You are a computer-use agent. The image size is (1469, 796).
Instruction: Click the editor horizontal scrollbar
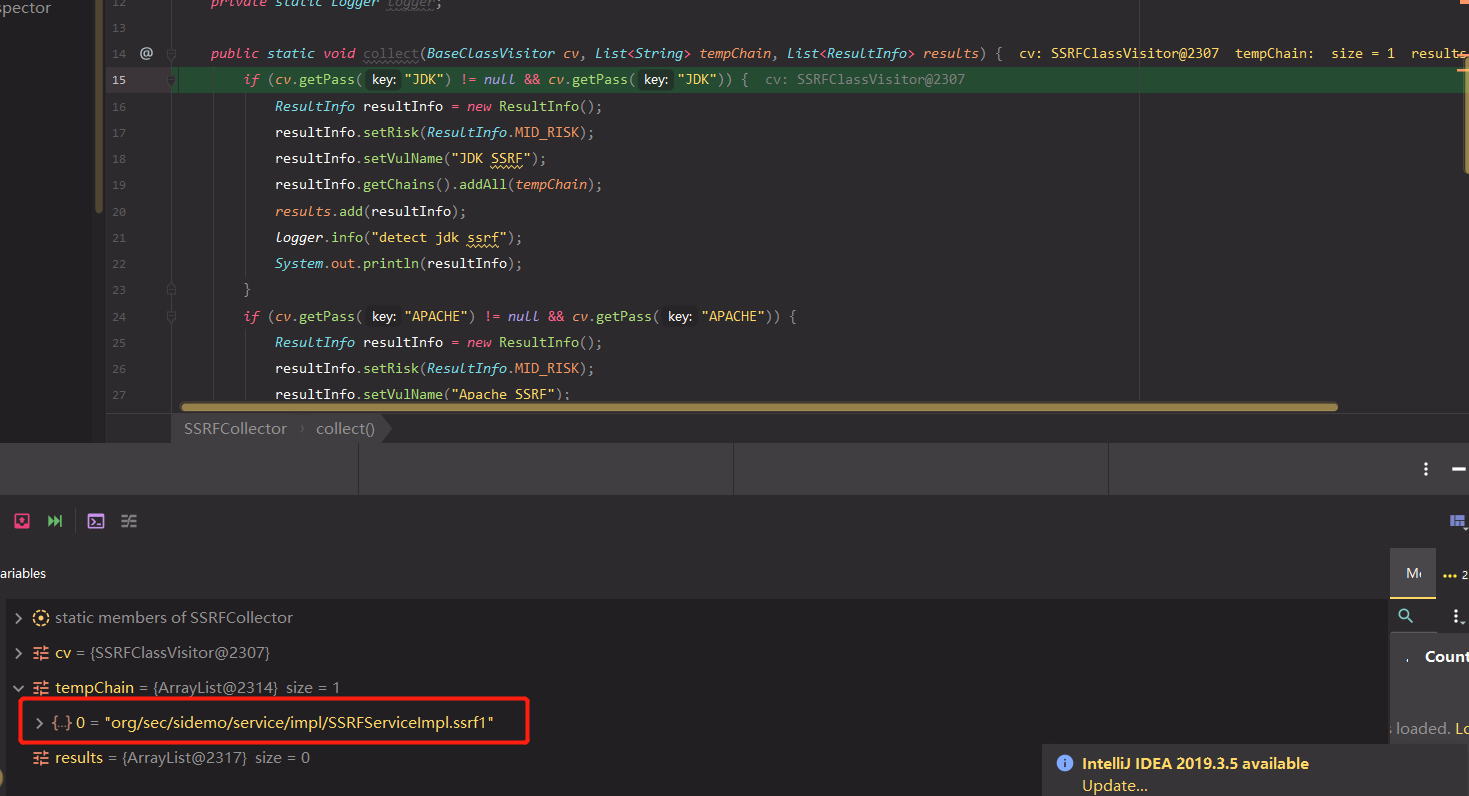click(x=758, y=407)
